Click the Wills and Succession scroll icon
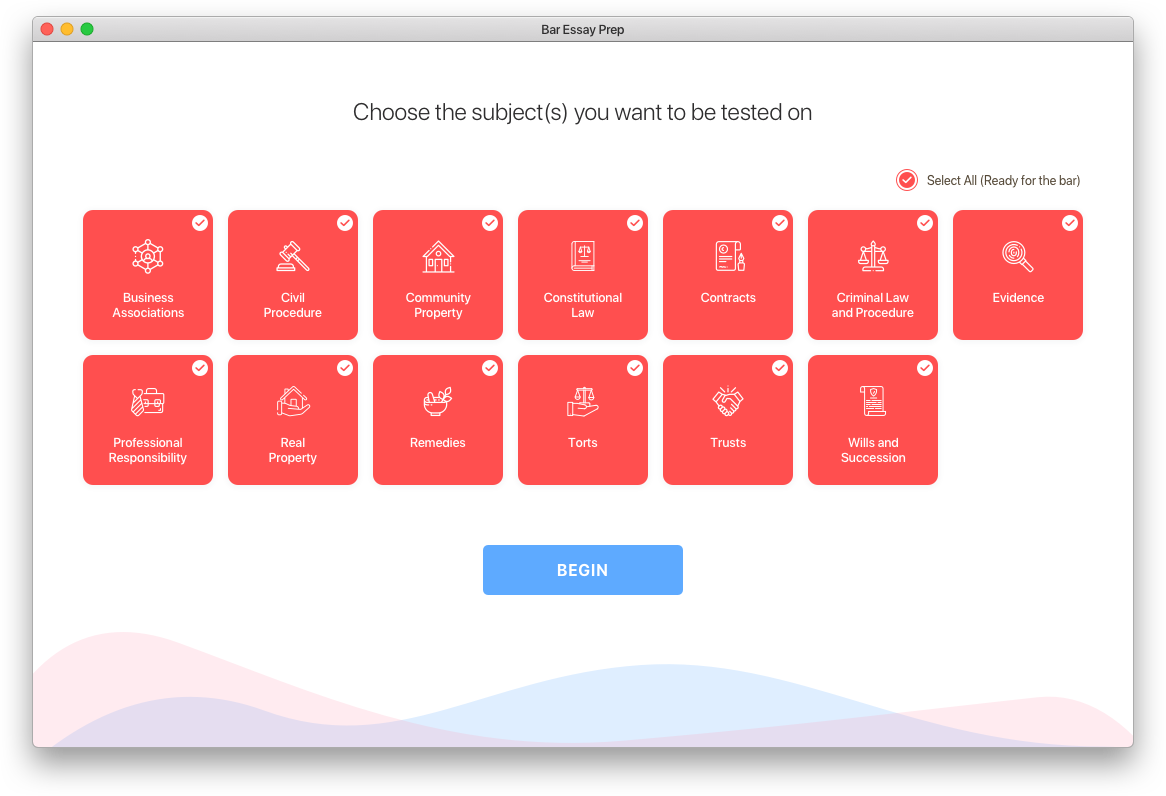This screenshot has width=1166, height=796. tap(873, 402)
